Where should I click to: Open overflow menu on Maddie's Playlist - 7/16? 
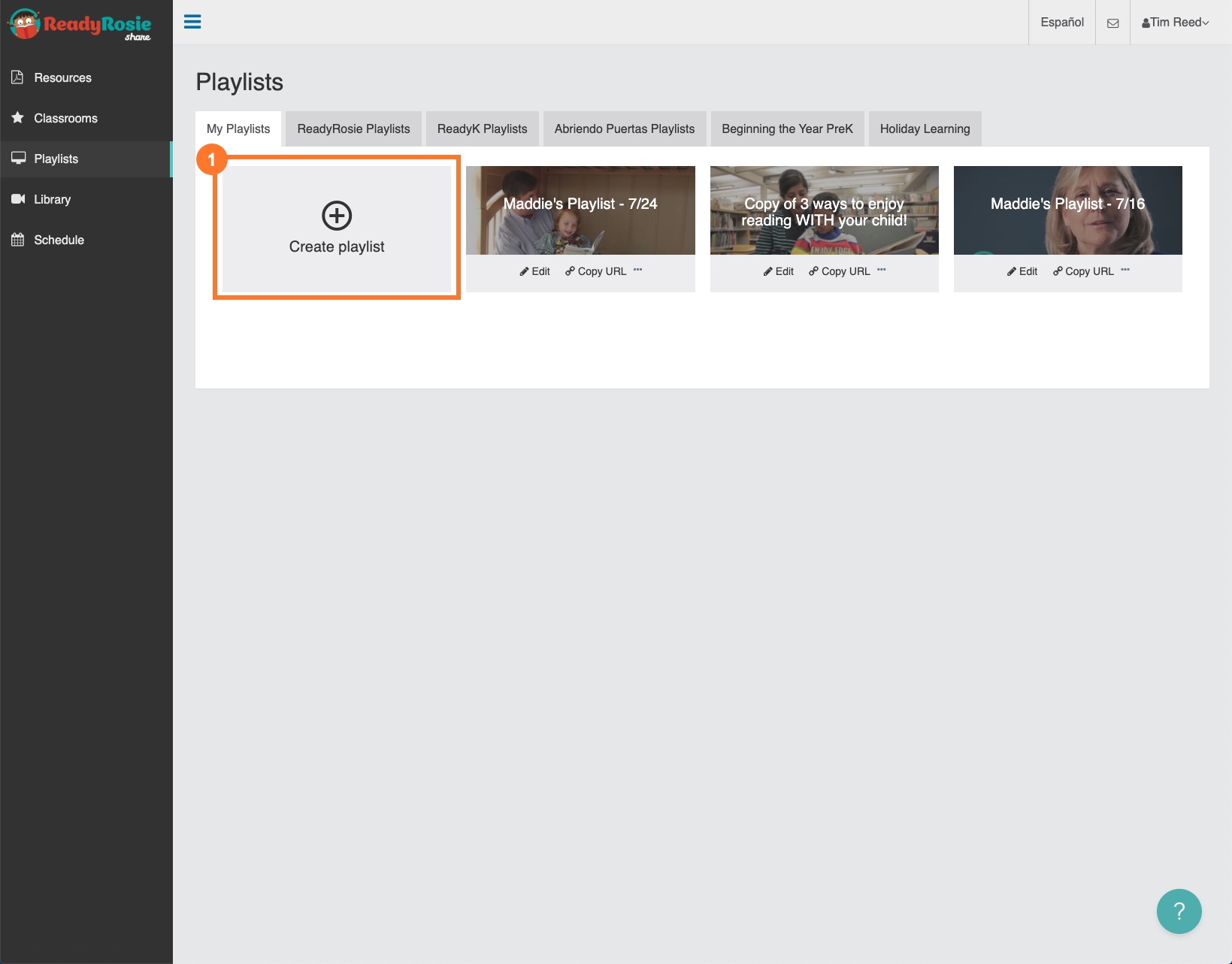tap(1125, 270)
